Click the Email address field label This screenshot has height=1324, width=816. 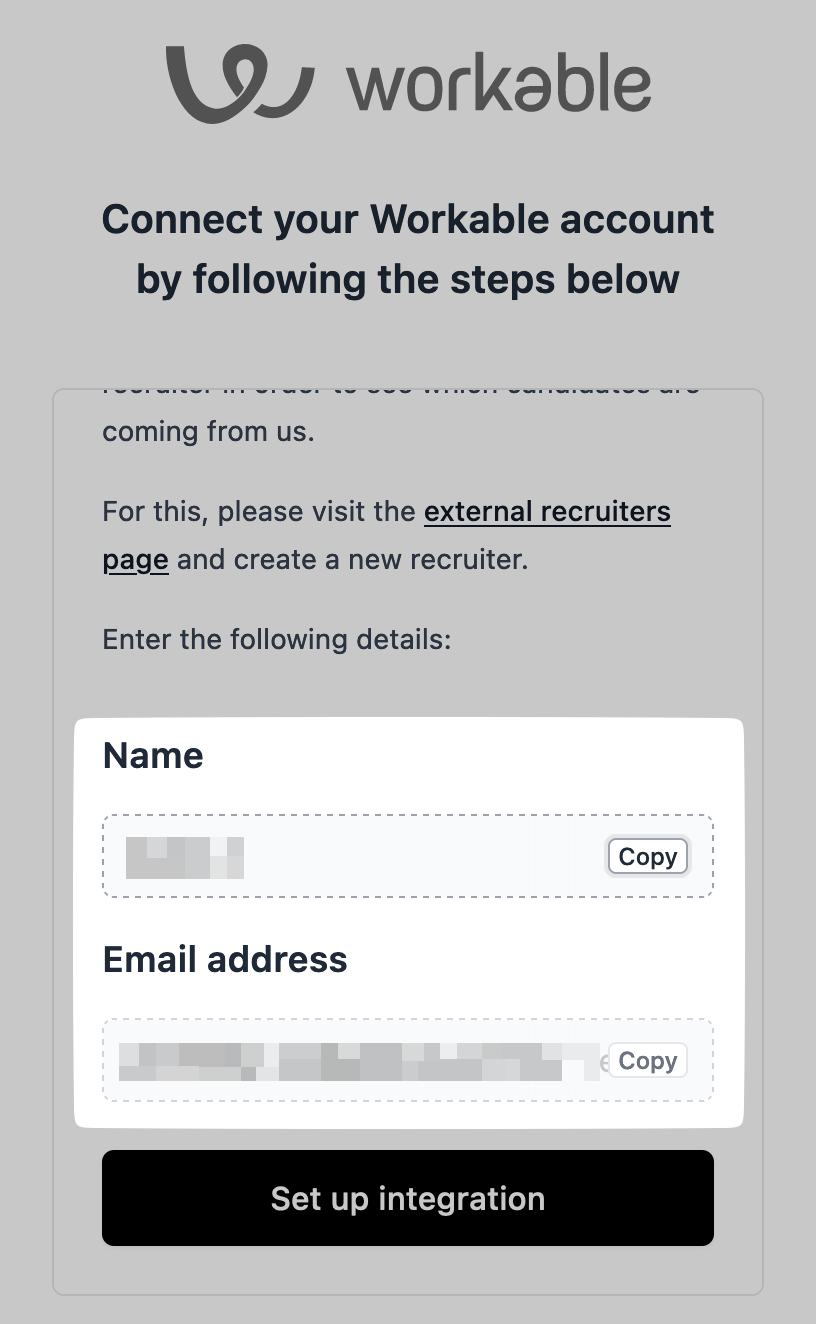(225, 960)
